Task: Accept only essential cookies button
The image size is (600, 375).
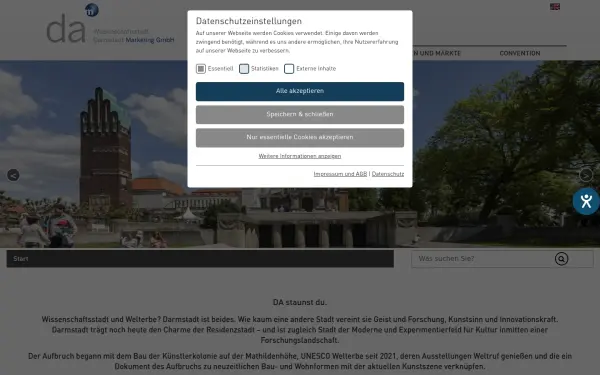Action: click(300, 137)
